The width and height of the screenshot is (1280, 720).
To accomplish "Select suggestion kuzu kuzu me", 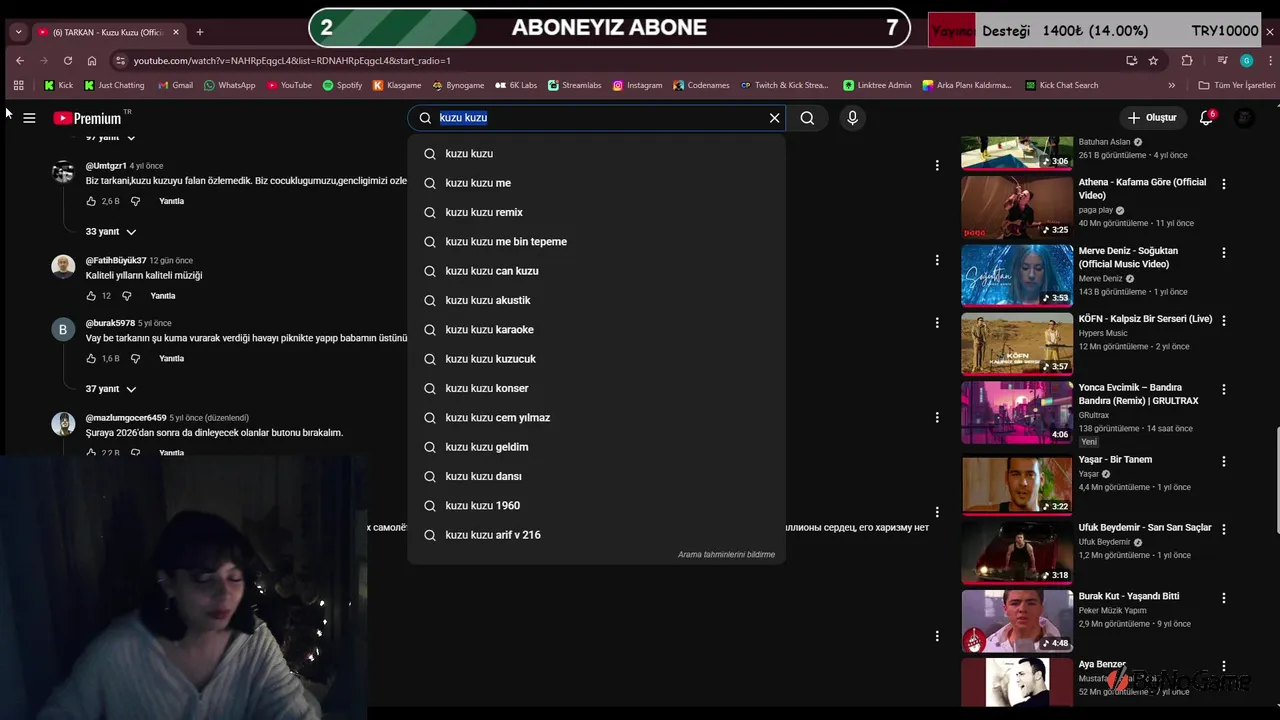I will click(x=596, y=183).
